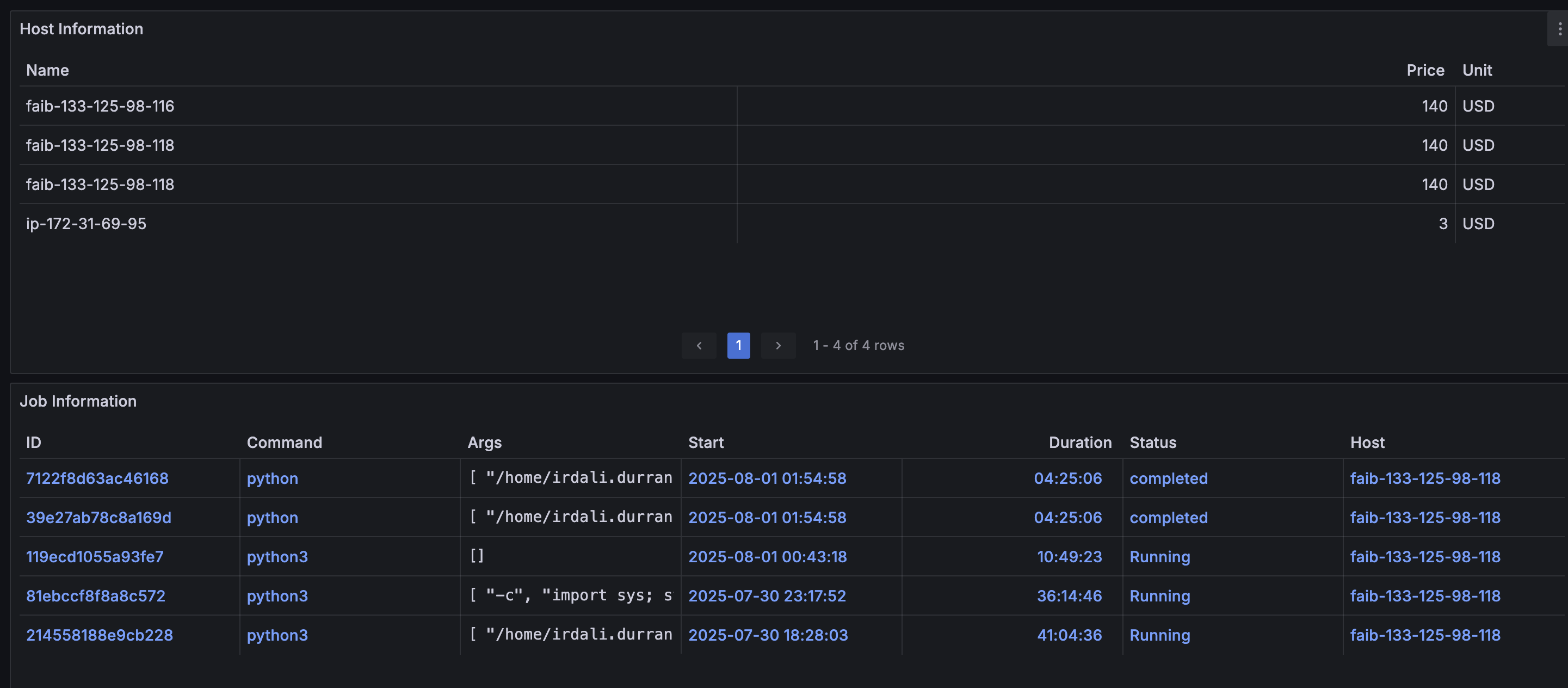Image resolution: width=1568 pixels, height=688 pixels.
Task: Sort jobs by Args column header
Action: tap(485, 442)
